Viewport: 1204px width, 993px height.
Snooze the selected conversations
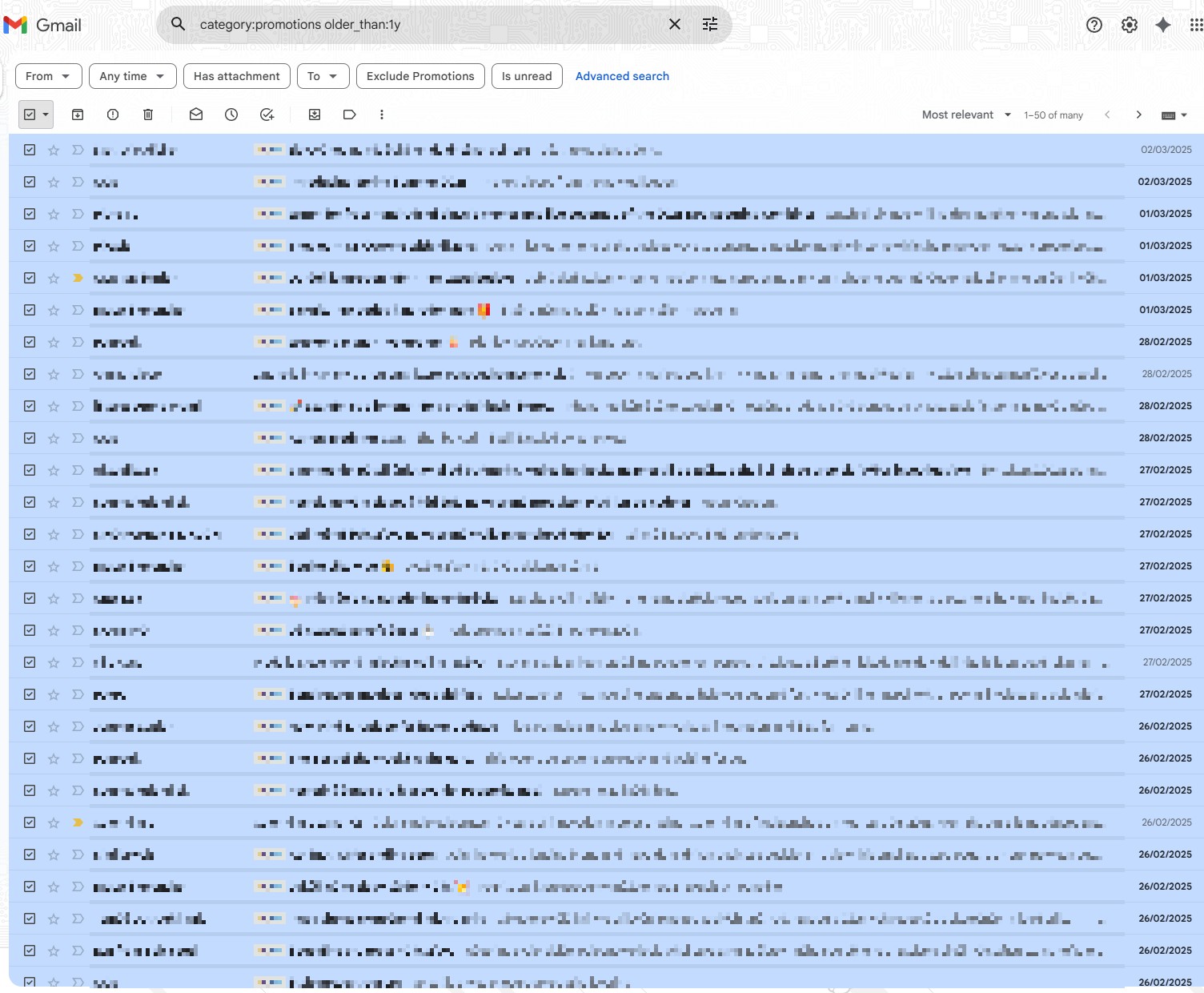(x=231, y=115)
